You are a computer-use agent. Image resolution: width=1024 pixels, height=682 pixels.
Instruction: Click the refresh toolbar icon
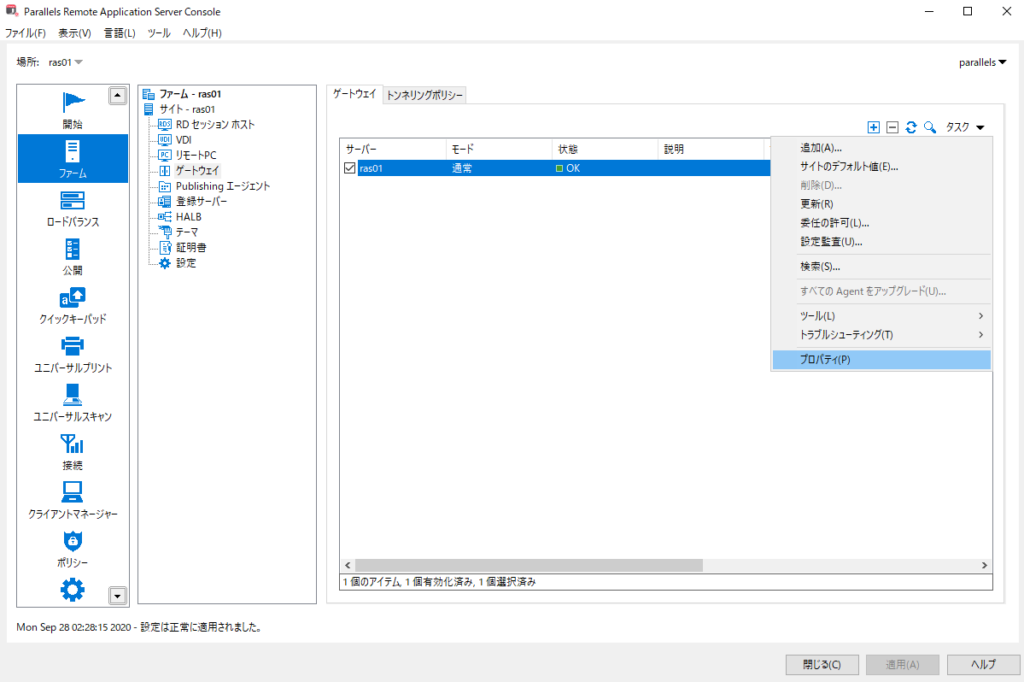tap(911, 127)
